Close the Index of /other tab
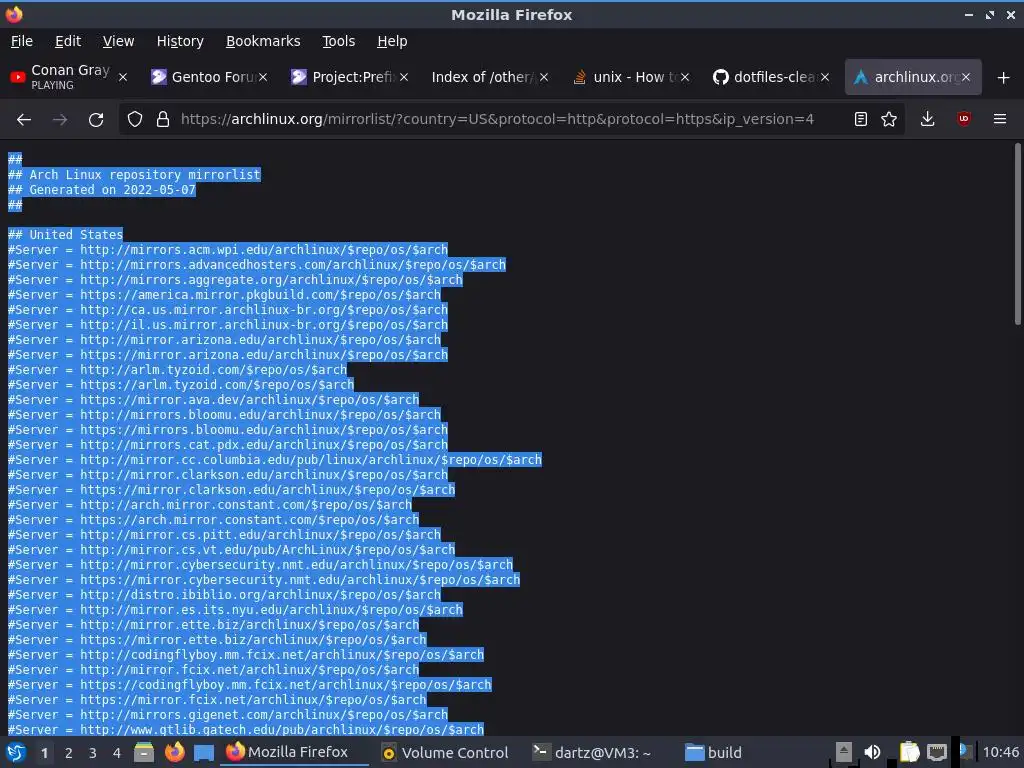Viewport: 1024px width, 768px height. pos(544,77)
